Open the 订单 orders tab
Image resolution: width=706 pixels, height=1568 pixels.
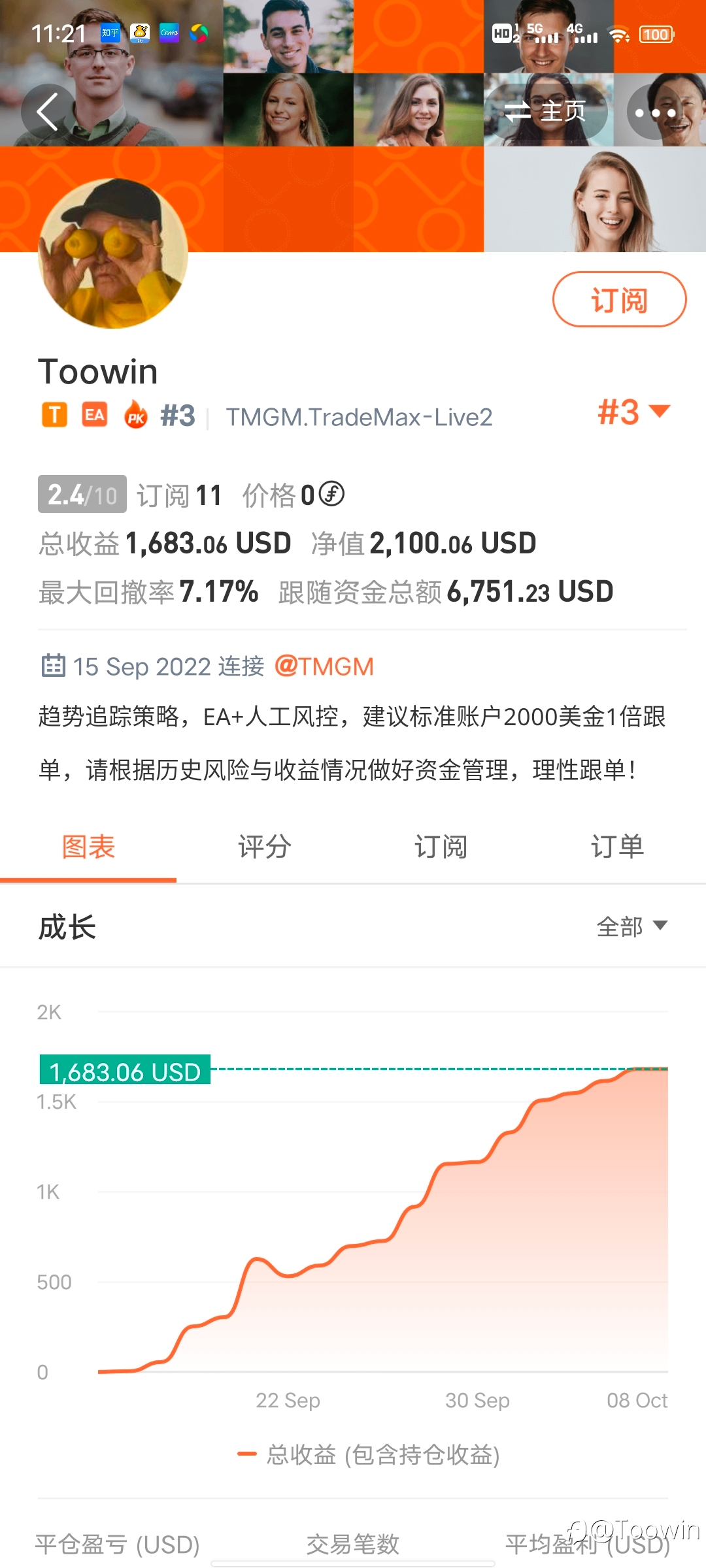pos(618,847)
